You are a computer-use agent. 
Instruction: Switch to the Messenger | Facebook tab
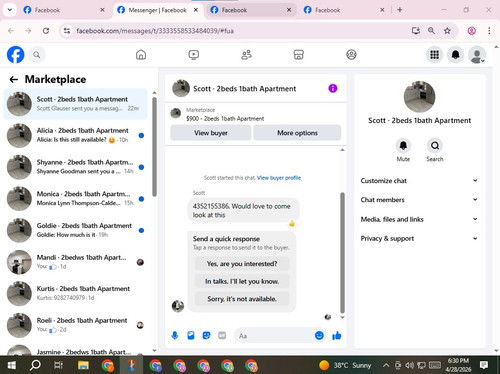(157, 10)
